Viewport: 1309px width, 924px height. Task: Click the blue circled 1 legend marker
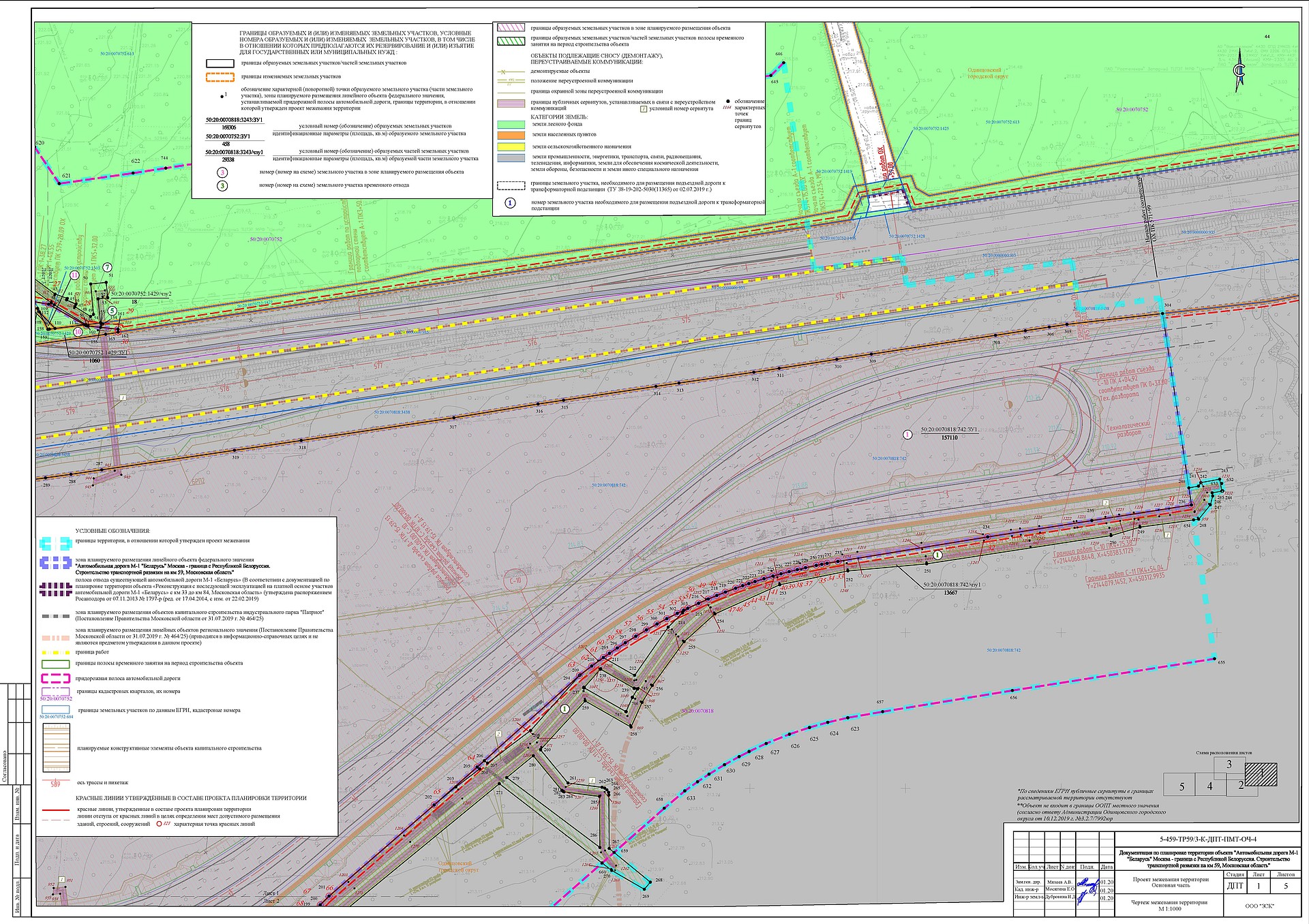[510, 203]
